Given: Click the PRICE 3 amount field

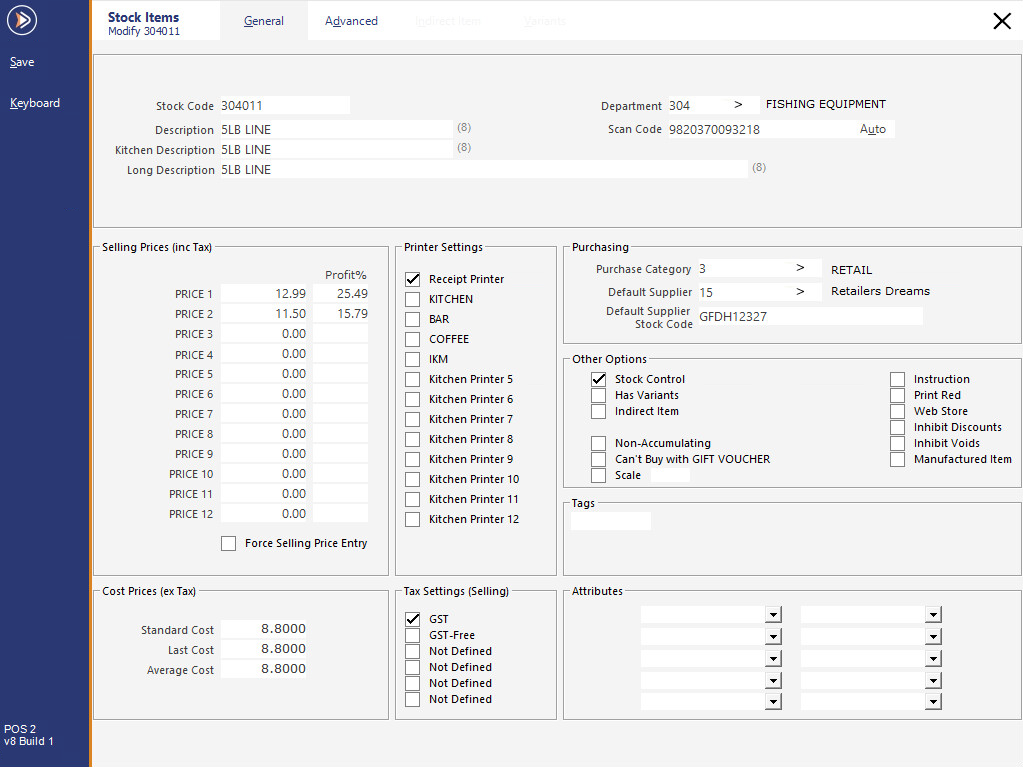Looking at the screenshot, I should pyautogui.click(x=264, y=334).
